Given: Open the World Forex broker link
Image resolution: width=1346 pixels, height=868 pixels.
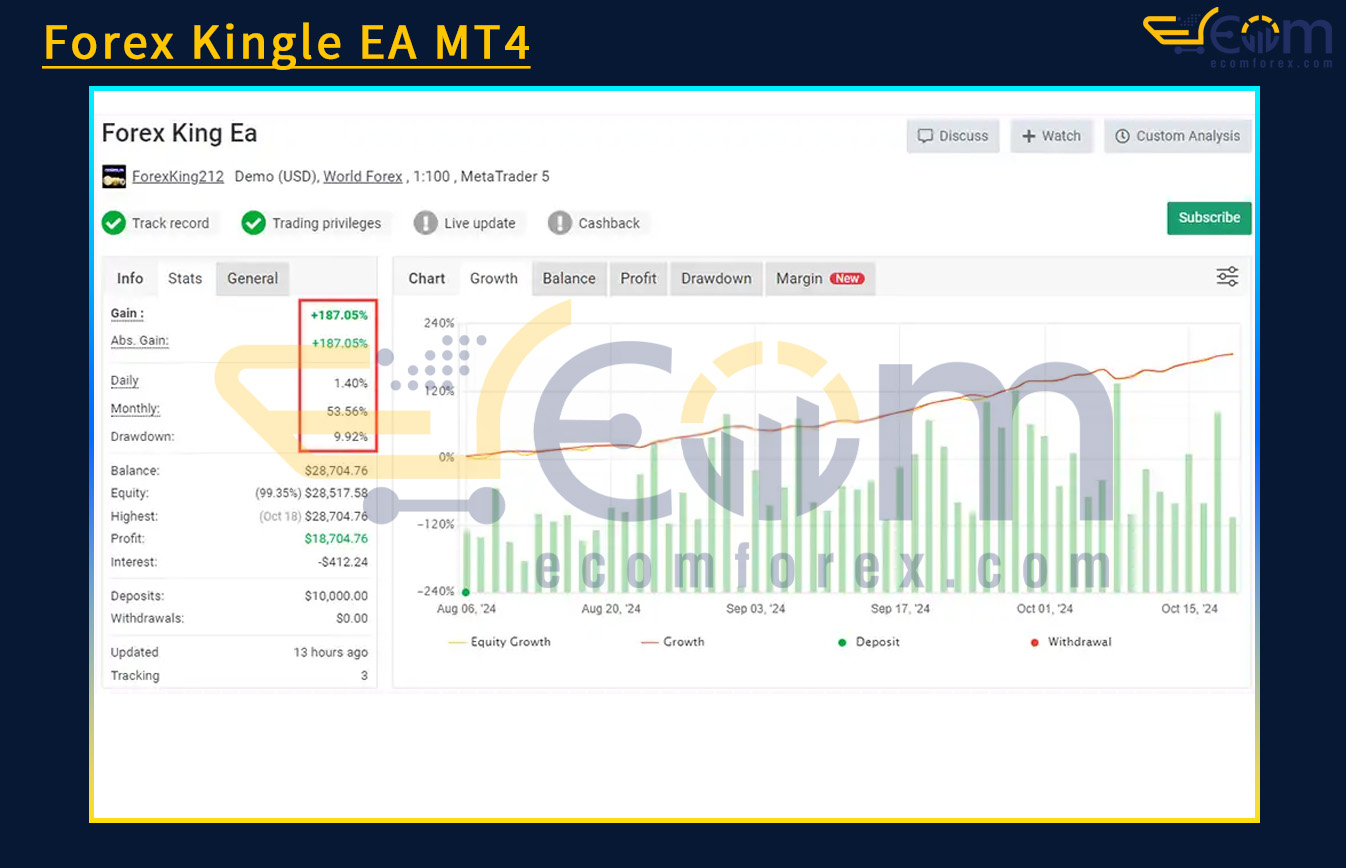Looking at the screenshot, I should [363, 177].
